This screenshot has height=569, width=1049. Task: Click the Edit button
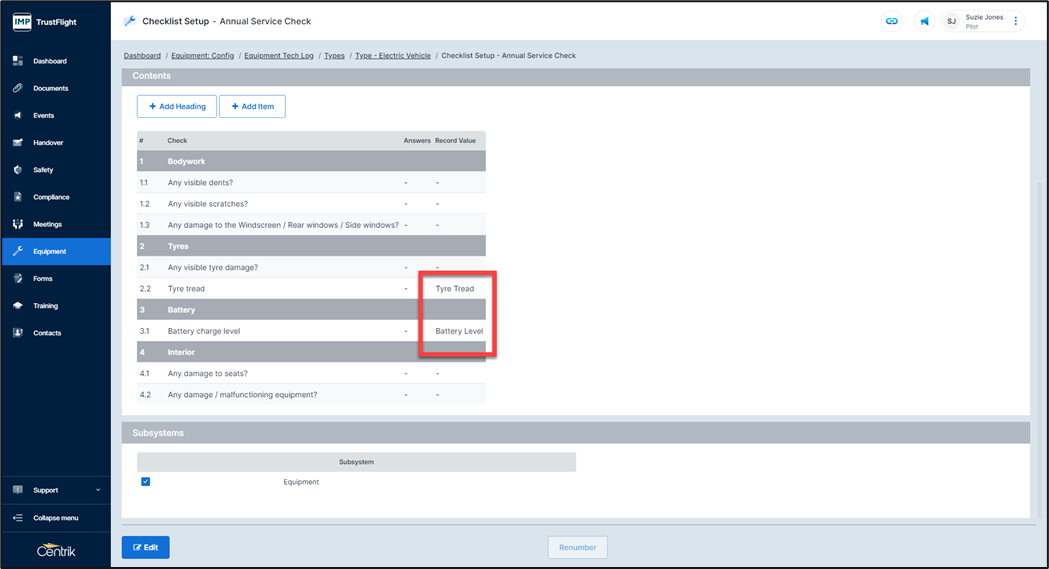(146, 547)
